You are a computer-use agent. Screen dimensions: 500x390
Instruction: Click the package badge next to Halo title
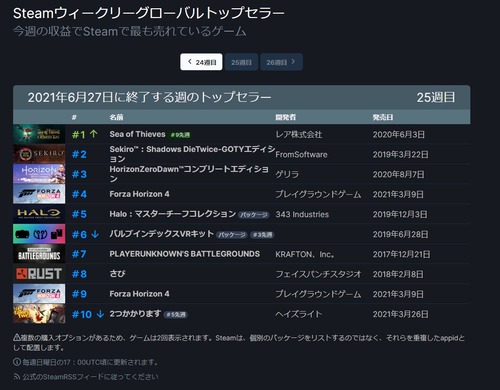(254, 215)
